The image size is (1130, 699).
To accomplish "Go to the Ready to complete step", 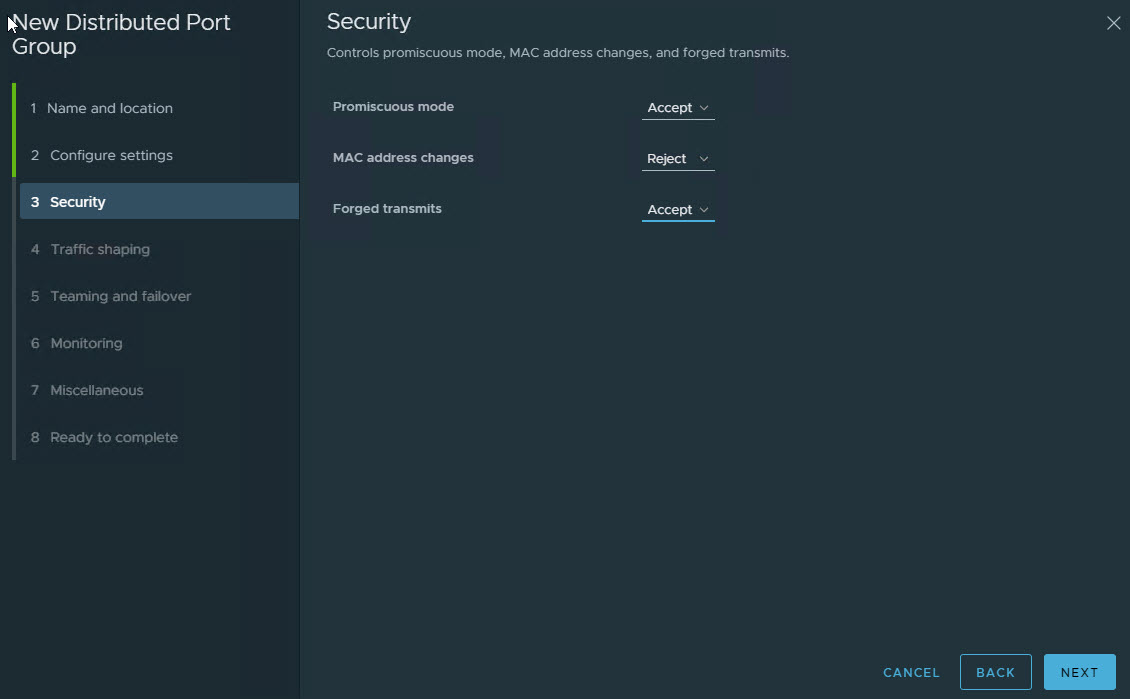I will [113, 437].
